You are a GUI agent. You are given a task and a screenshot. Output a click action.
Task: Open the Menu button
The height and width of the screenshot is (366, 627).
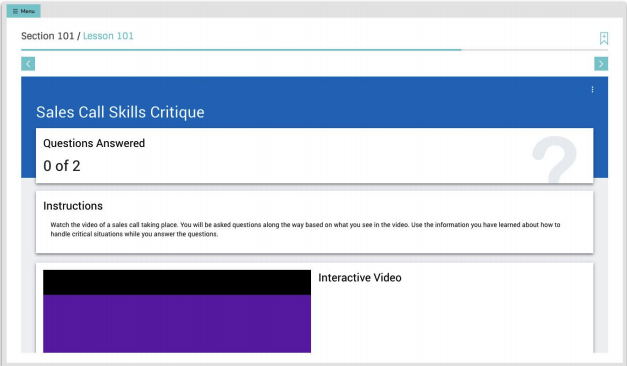pyautogui.click(x=24, y=11)
